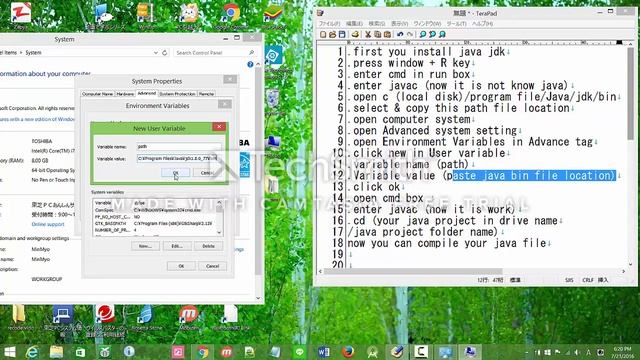The width and height of the screenshot is (640, 360).
Task: Click volume speaker icon in system tray
Action: click(577, 352)
